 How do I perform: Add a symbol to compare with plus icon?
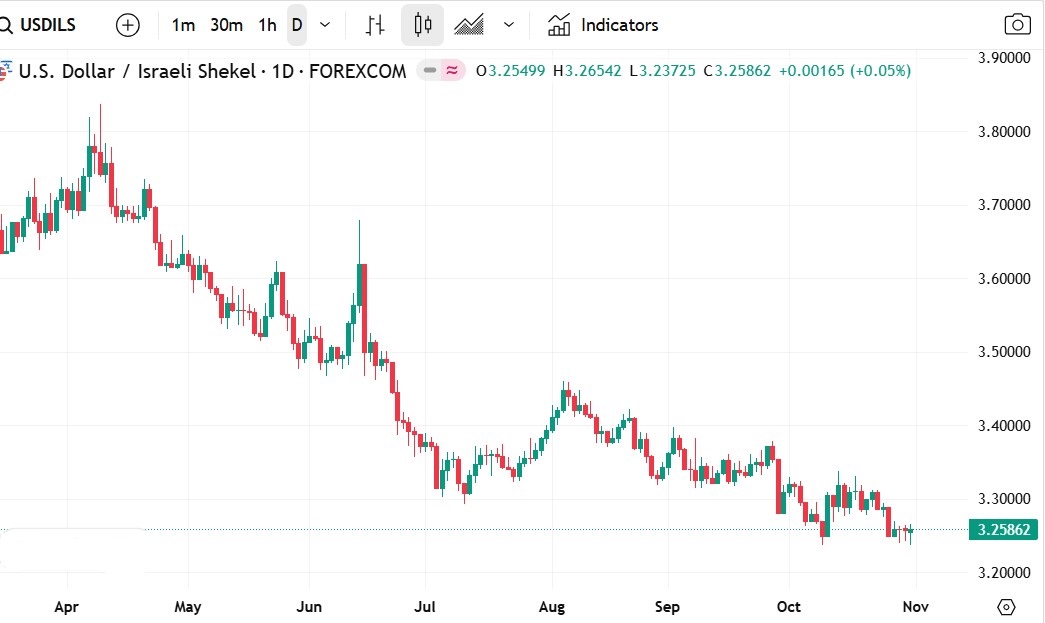coord(128,25)
